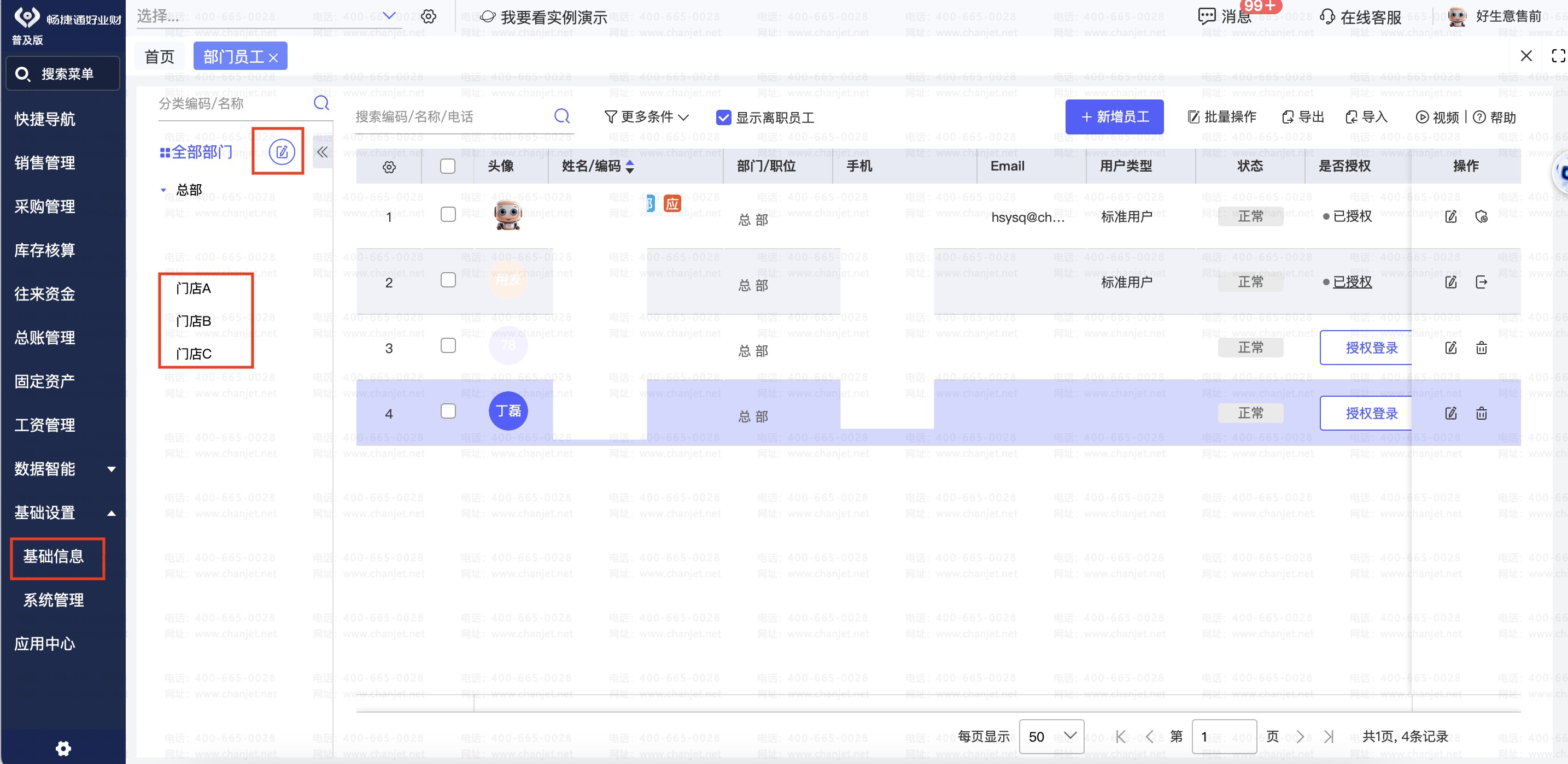1568x764 pixels.
Task: Open 销售管理 menu
Action: tap(45, 163)
